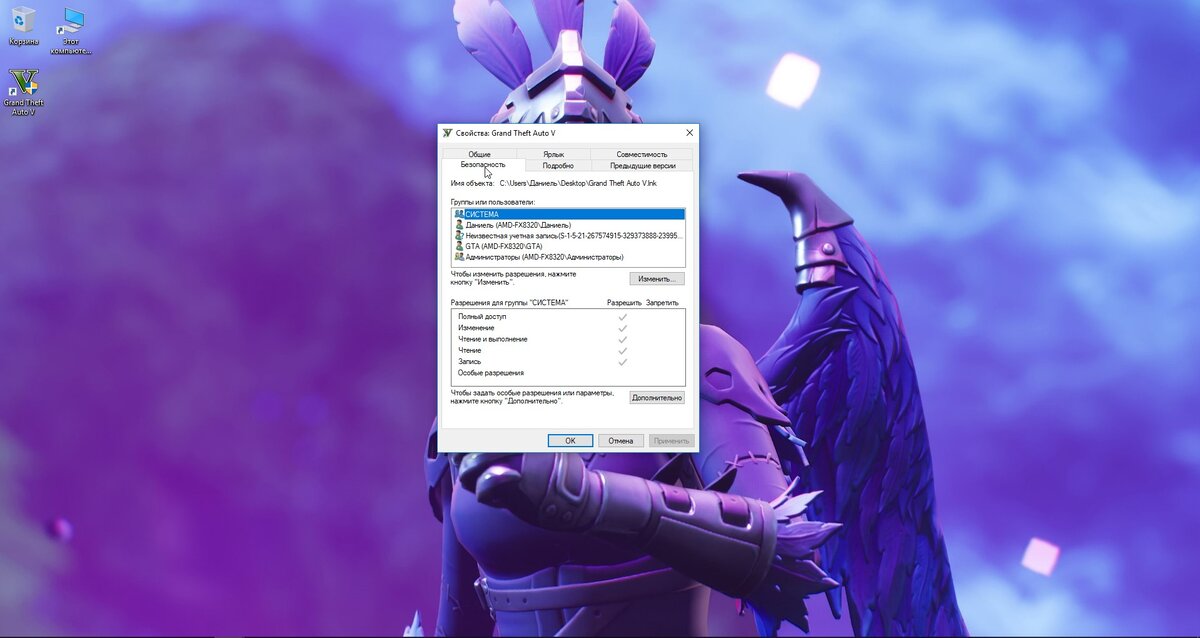Switch to the Подробно tab
The width and height of the screenshot is (1200, 638).
coord(558,166)
